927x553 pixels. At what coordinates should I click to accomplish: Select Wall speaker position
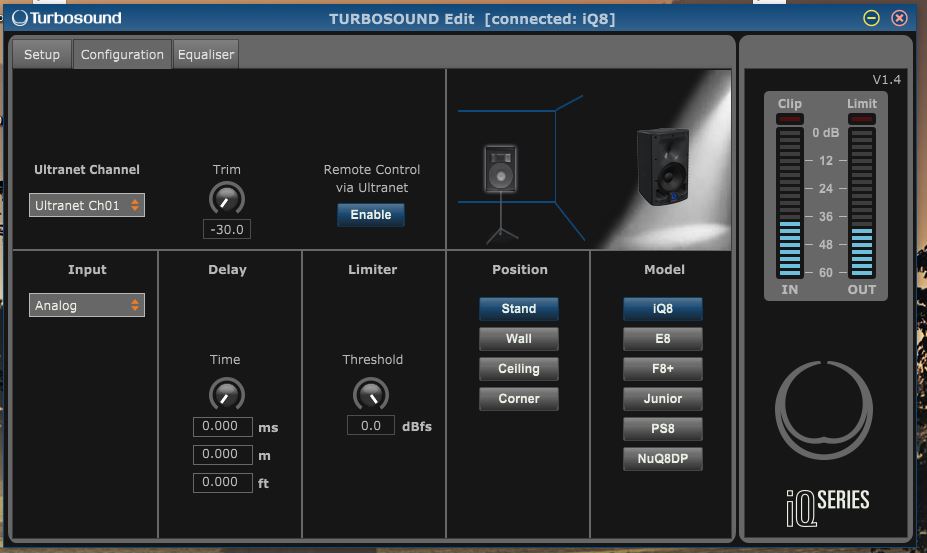coord(518,339)
